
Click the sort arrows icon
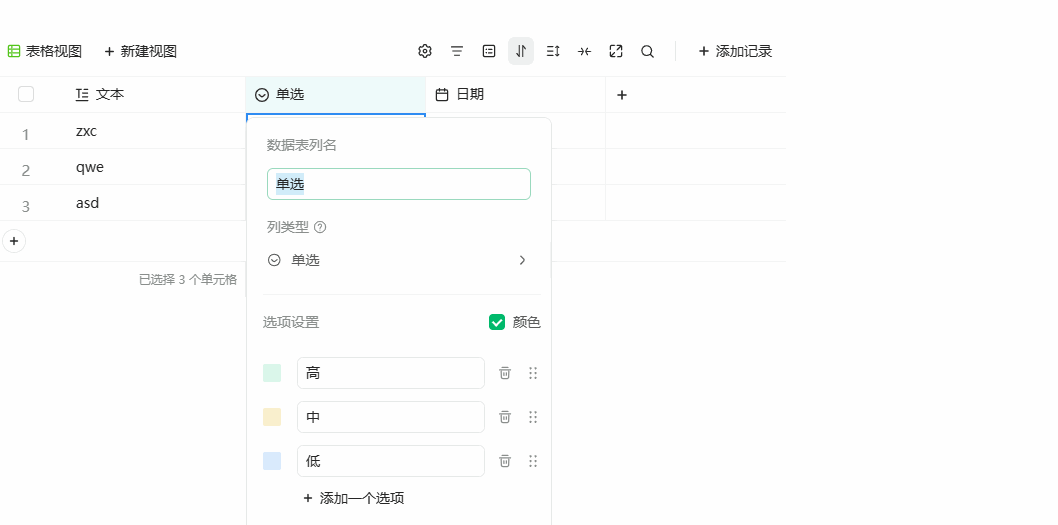[x=521, y=51]
